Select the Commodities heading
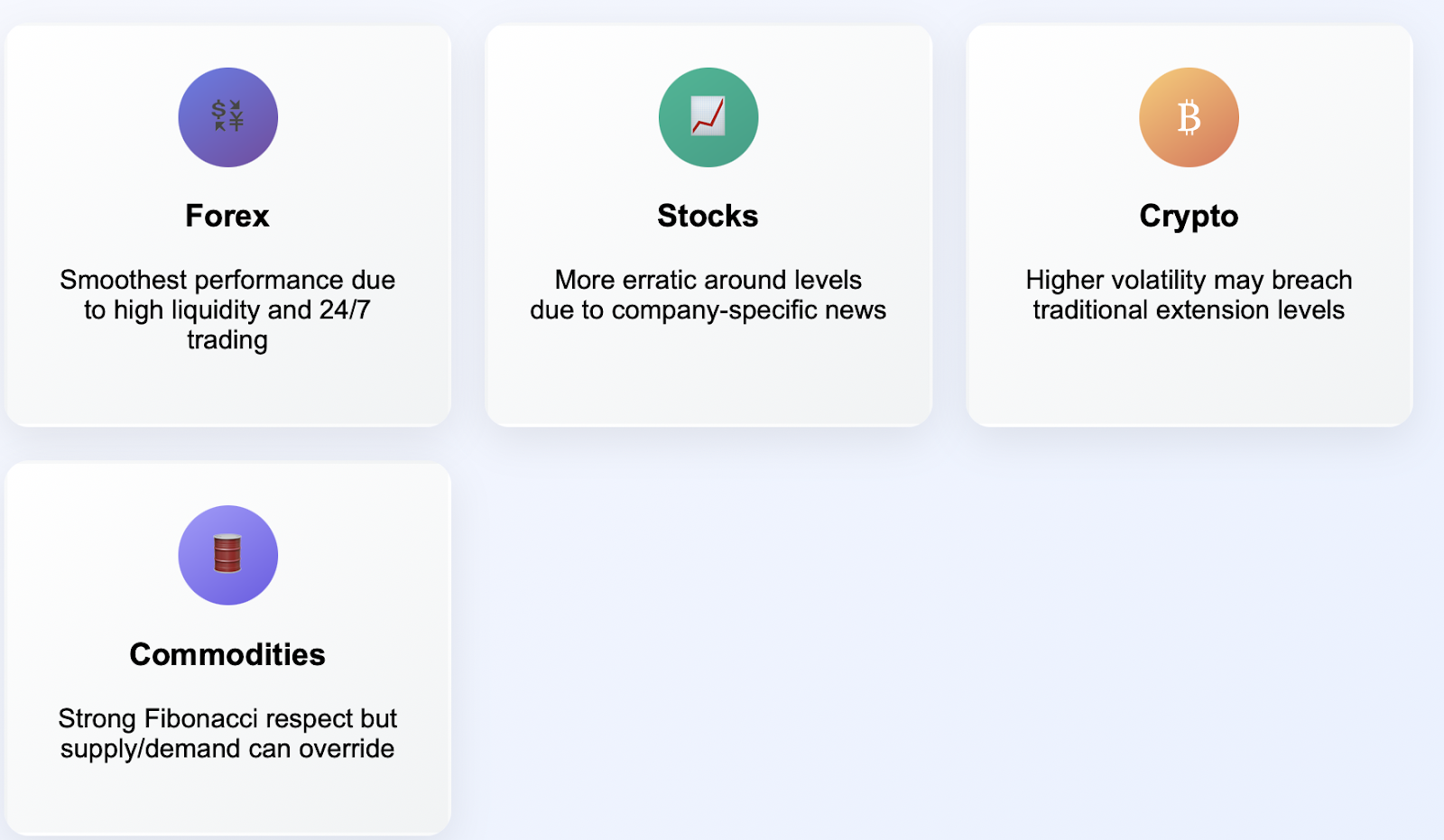Viewport: 1444px width, 840px height. pos(227,654)
